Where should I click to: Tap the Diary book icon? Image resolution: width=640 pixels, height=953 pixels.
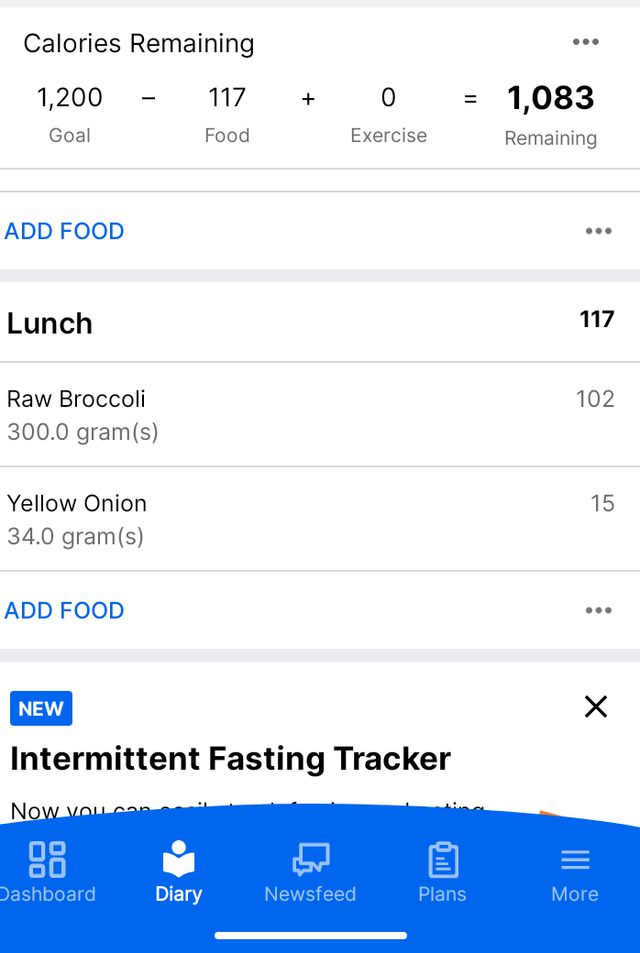tap(179, 859)
